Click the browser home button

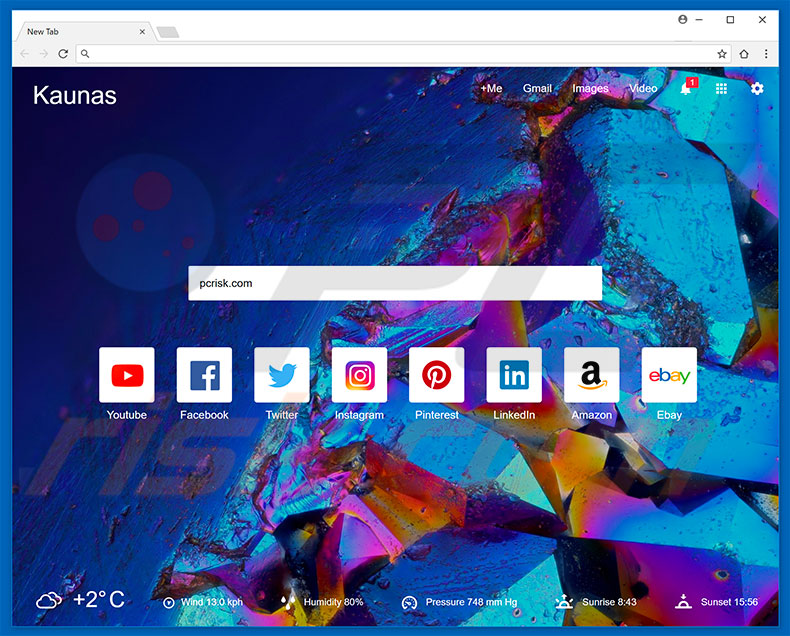(744, 54)
